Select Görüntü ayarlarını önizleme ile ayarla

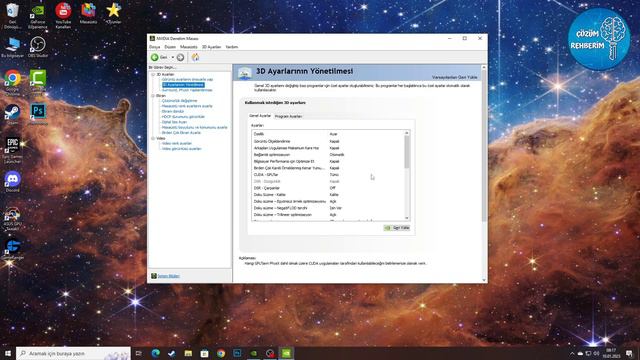click(x=187, y=79)
